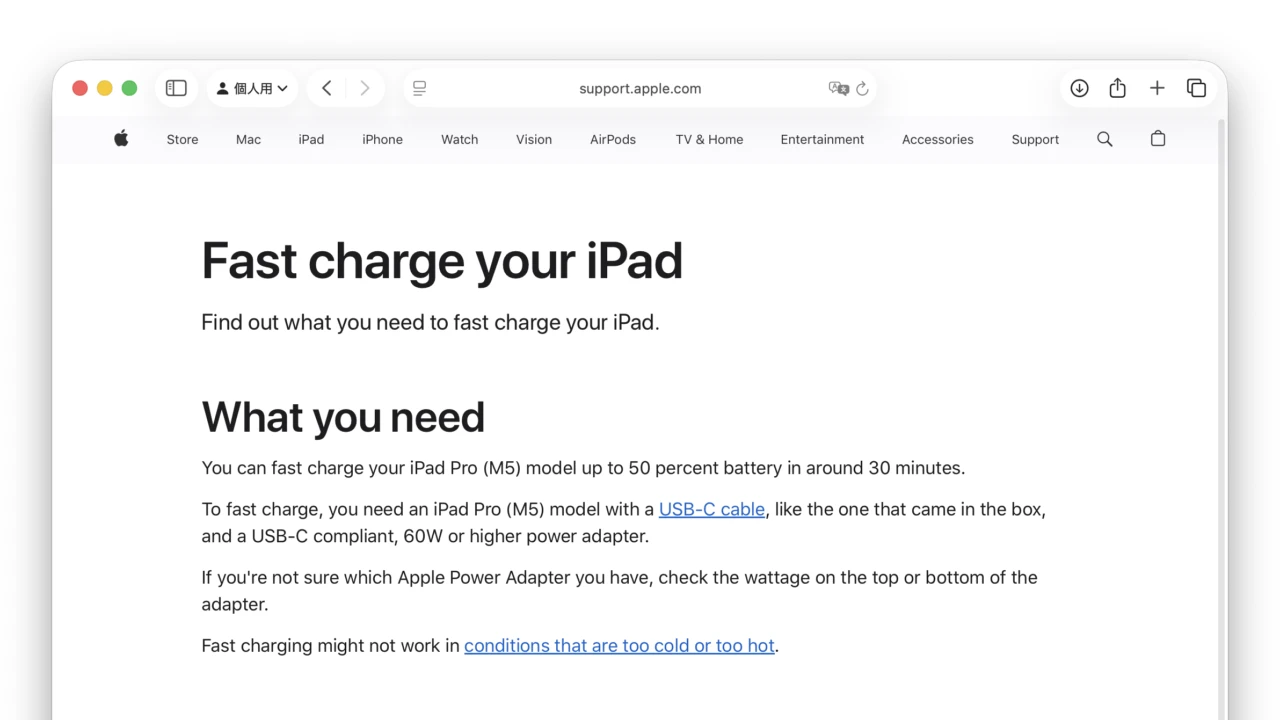Screen dimensions: 1280x720
Task: Select iPad in the navigation bar
Action: 311,139
